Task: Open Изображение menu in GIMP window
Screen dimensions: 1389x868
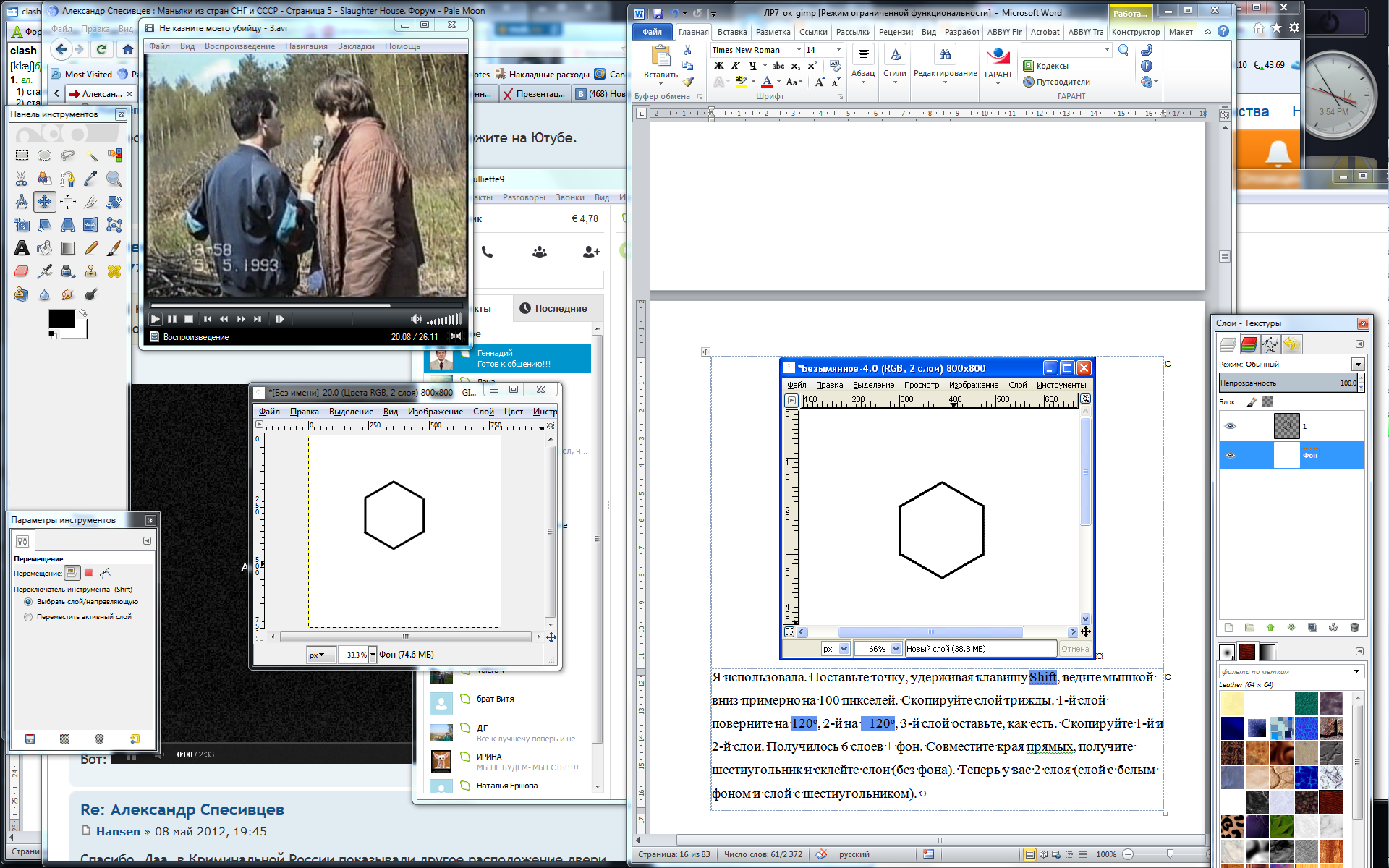Action: (435, 412)
